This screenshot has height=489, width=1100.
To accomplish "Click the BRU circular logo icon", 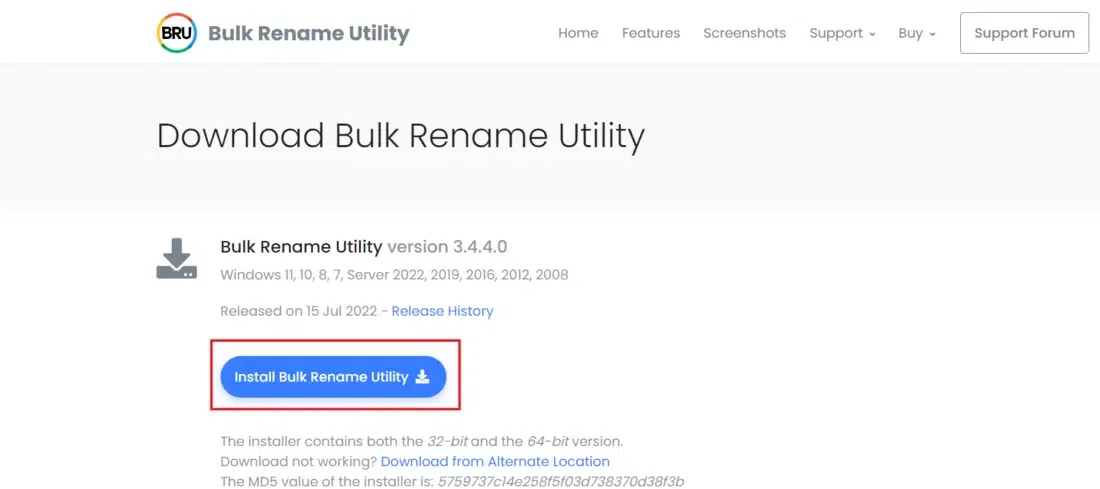I will [177, 33].
